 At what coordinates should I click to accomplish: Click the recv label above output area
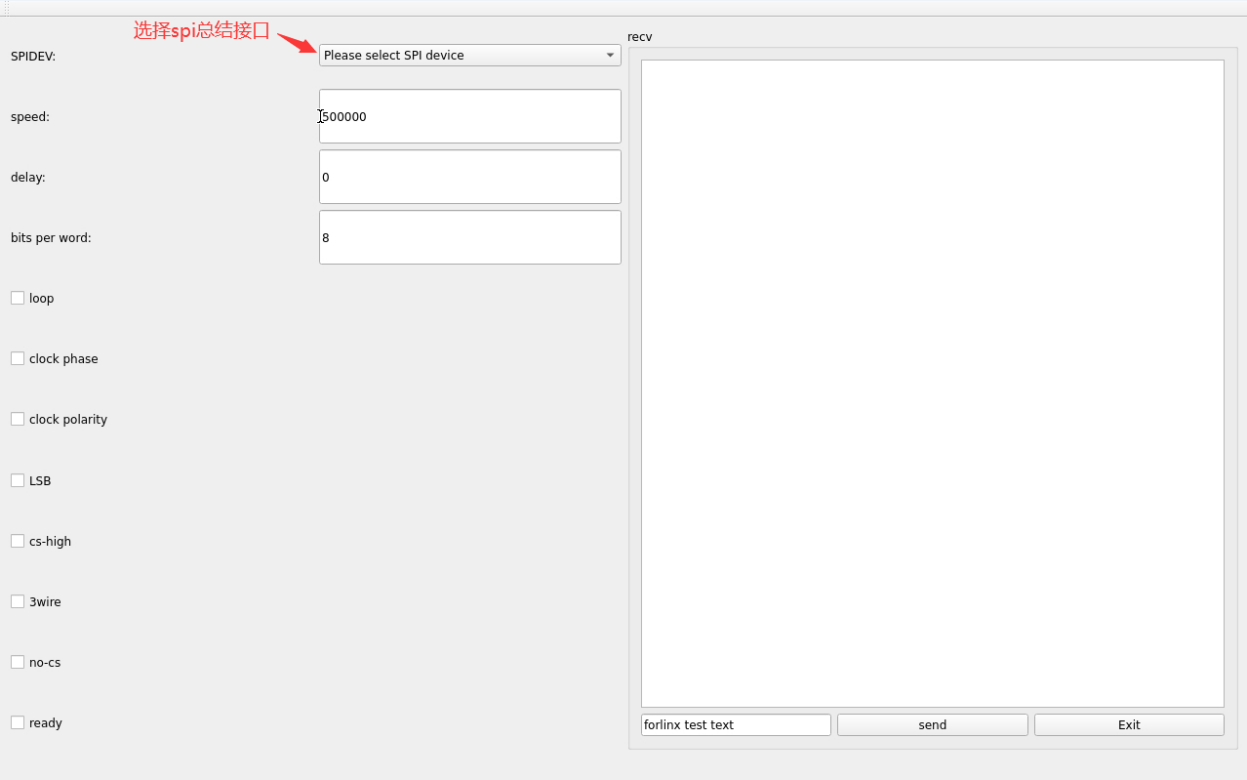pos(640,37)
